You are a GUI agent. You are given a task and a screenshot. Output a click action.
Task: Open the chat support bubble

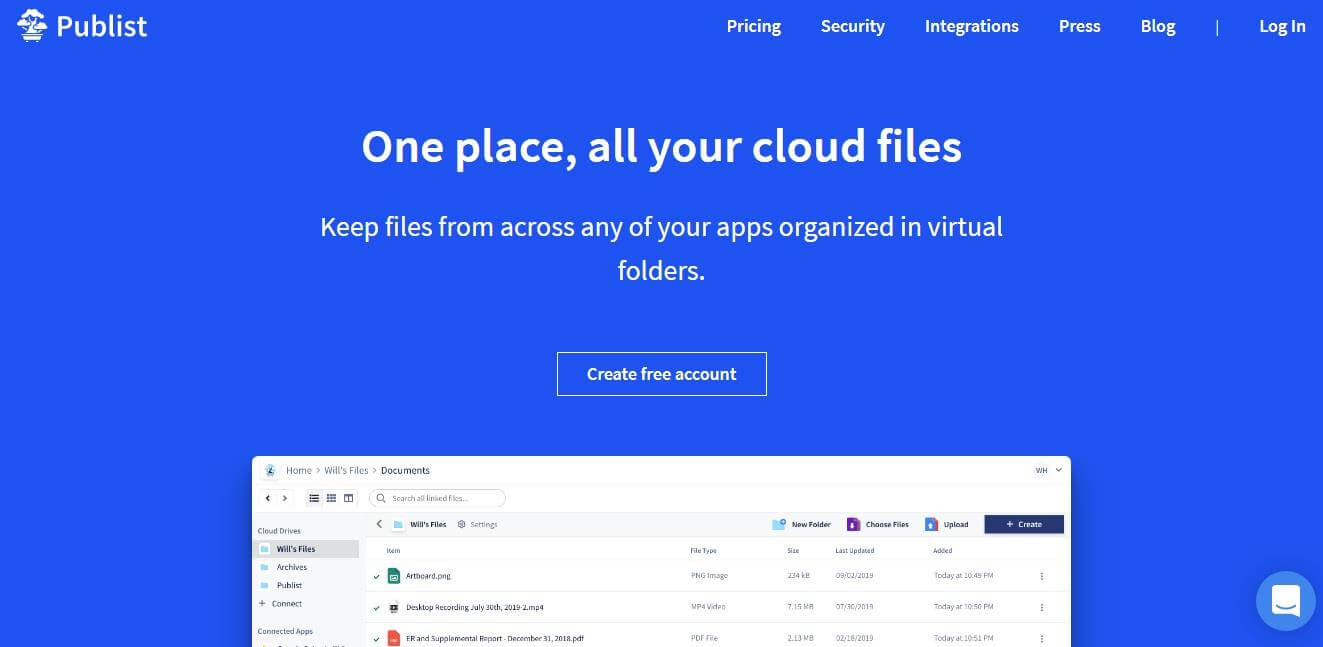coord(1285,601)
